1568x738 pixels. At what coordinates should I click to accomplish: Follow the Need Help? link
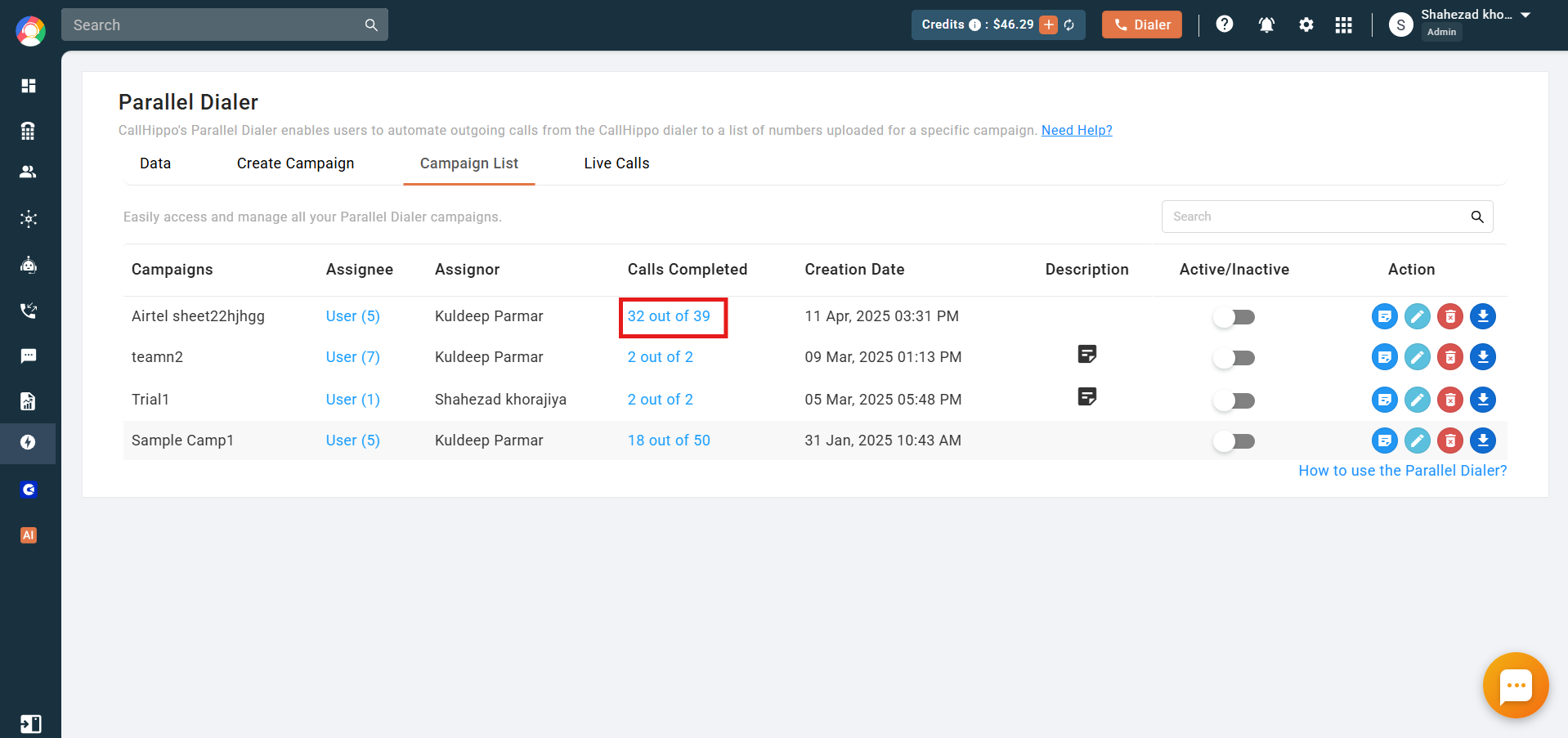coord(1077,130)
